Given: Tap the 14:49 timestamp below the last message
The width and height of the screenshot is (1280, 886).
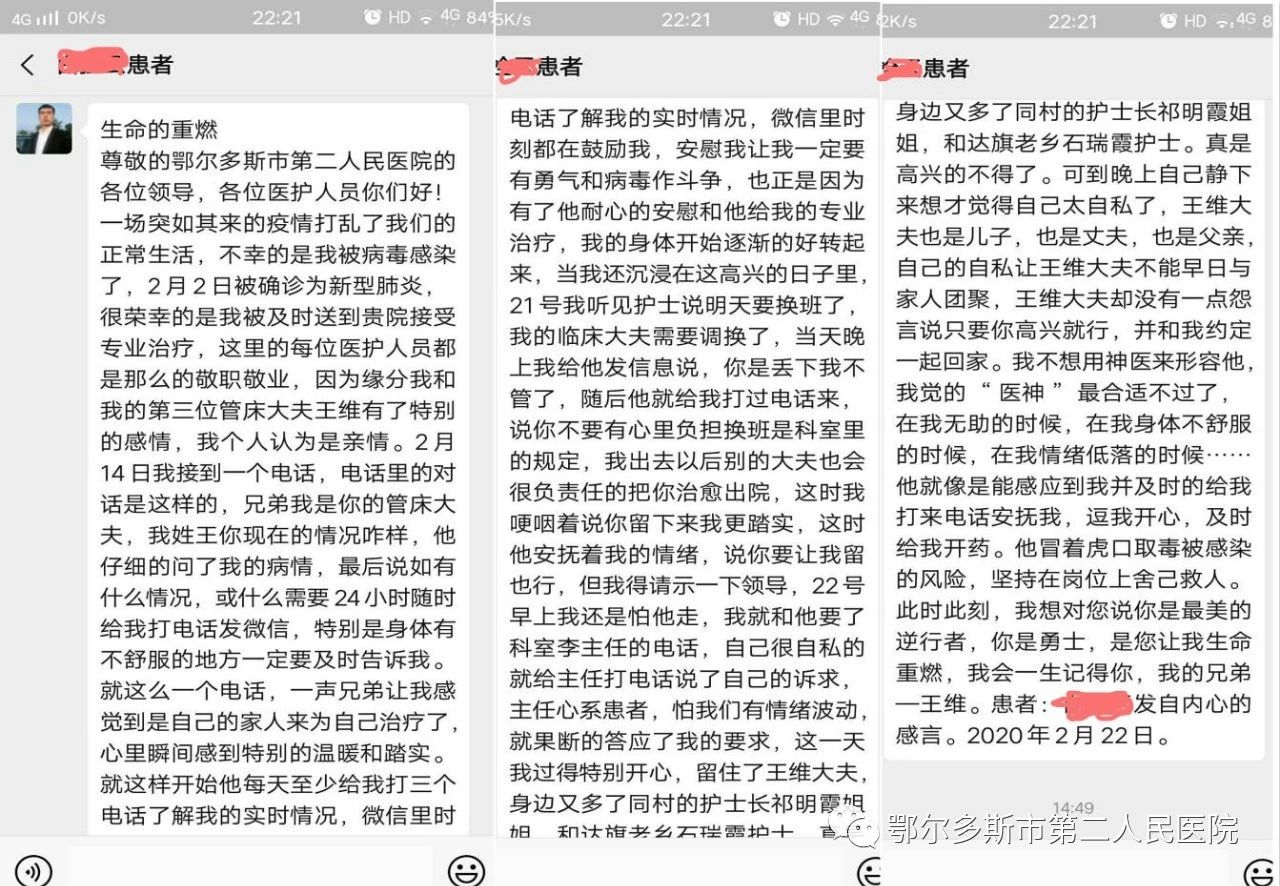Looking at the screenshot, I should point(1072,807).
